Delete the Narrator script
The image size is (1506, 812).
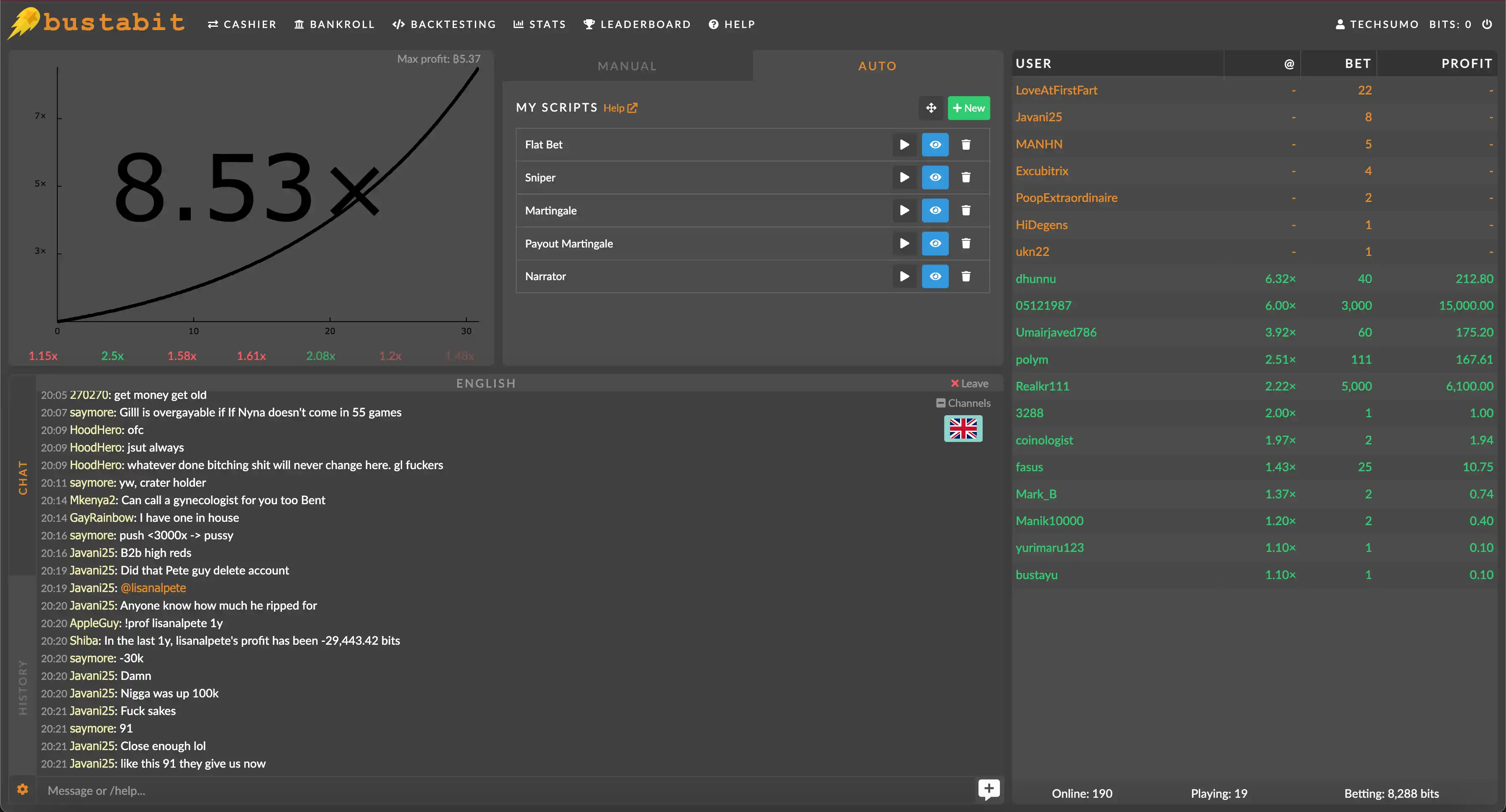[x=966, y=276]
